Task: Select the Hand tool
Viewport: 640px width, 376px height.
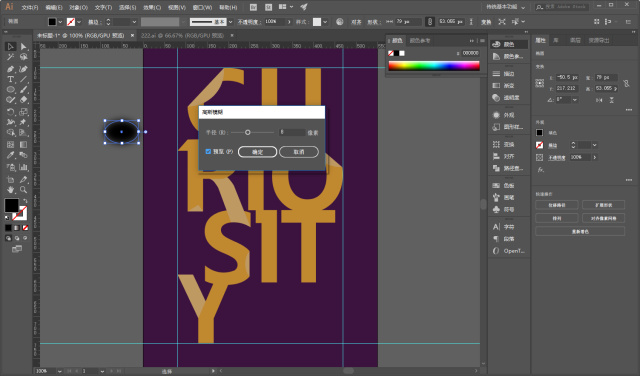Action: (x=11, y=190)
